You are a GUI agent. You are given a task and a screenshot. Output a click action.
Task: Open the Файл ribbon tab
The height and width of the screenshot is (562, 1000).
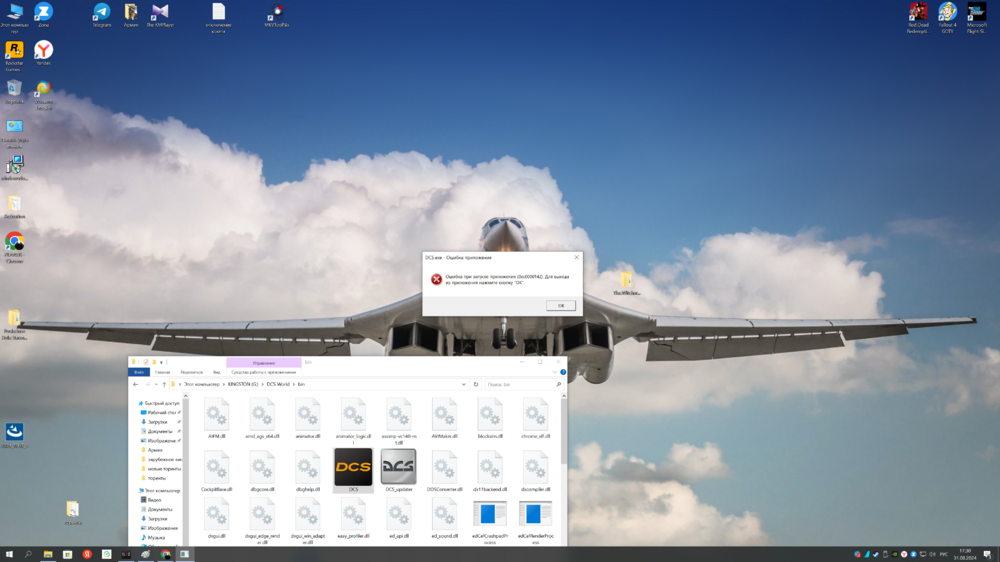click(x=138, y=372)
